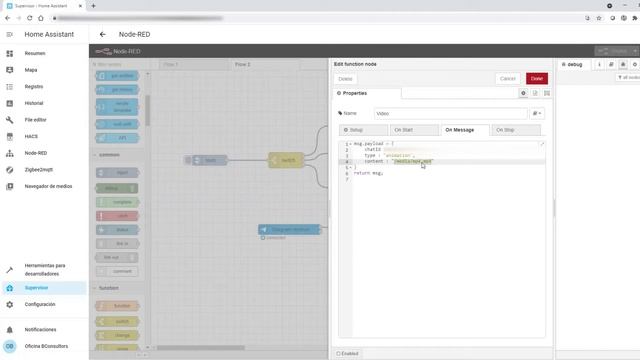
Task: Fold code at line 1 arrow
Action: (351, 144)
